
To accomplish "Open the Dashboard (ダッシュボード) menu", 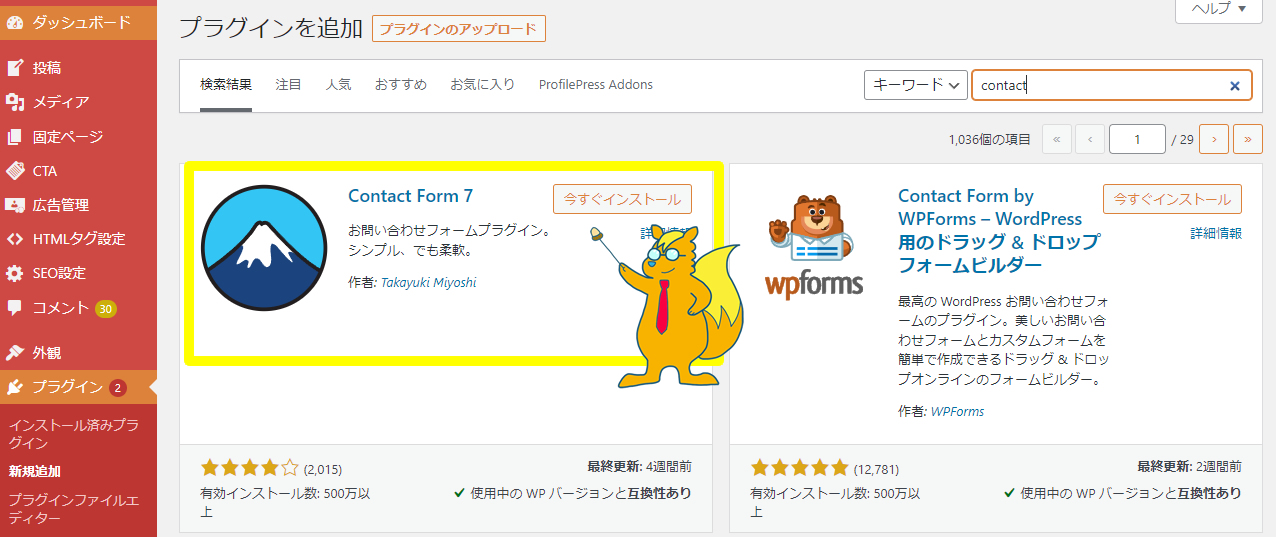I will click(x=78, y=22).
